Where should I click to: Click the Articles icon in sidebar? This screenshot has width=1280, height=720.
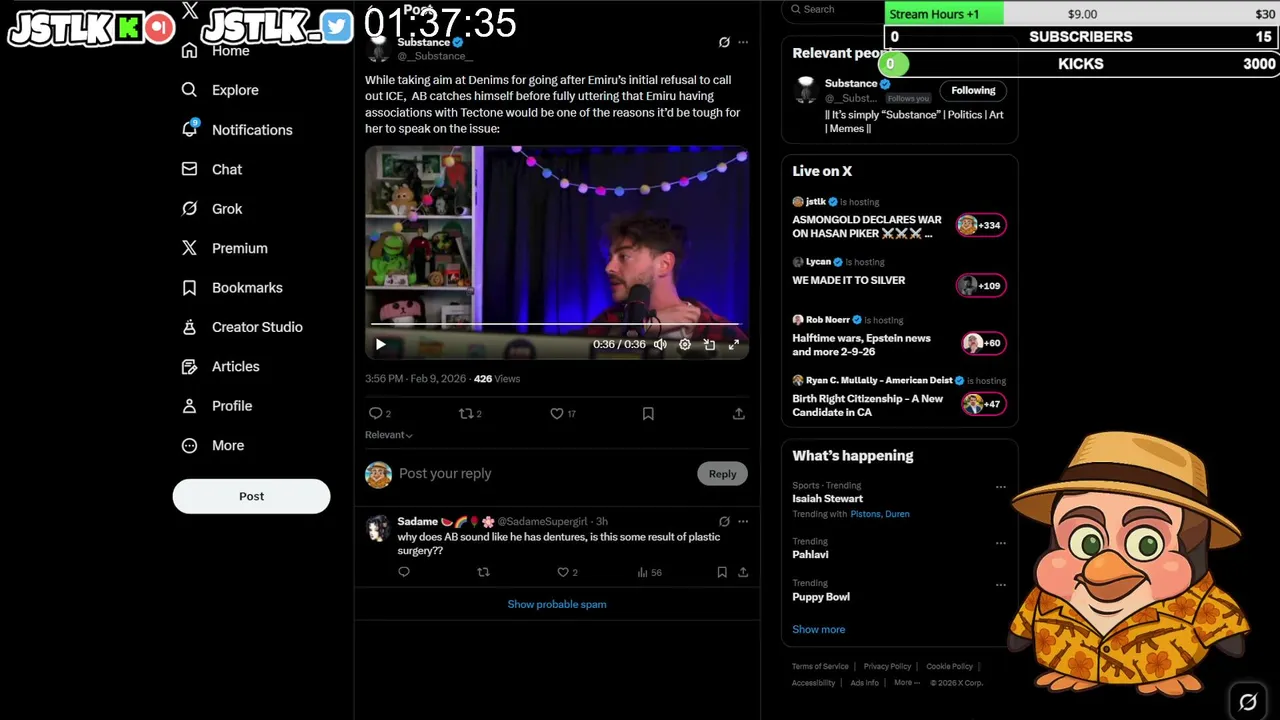coord(189,367)
